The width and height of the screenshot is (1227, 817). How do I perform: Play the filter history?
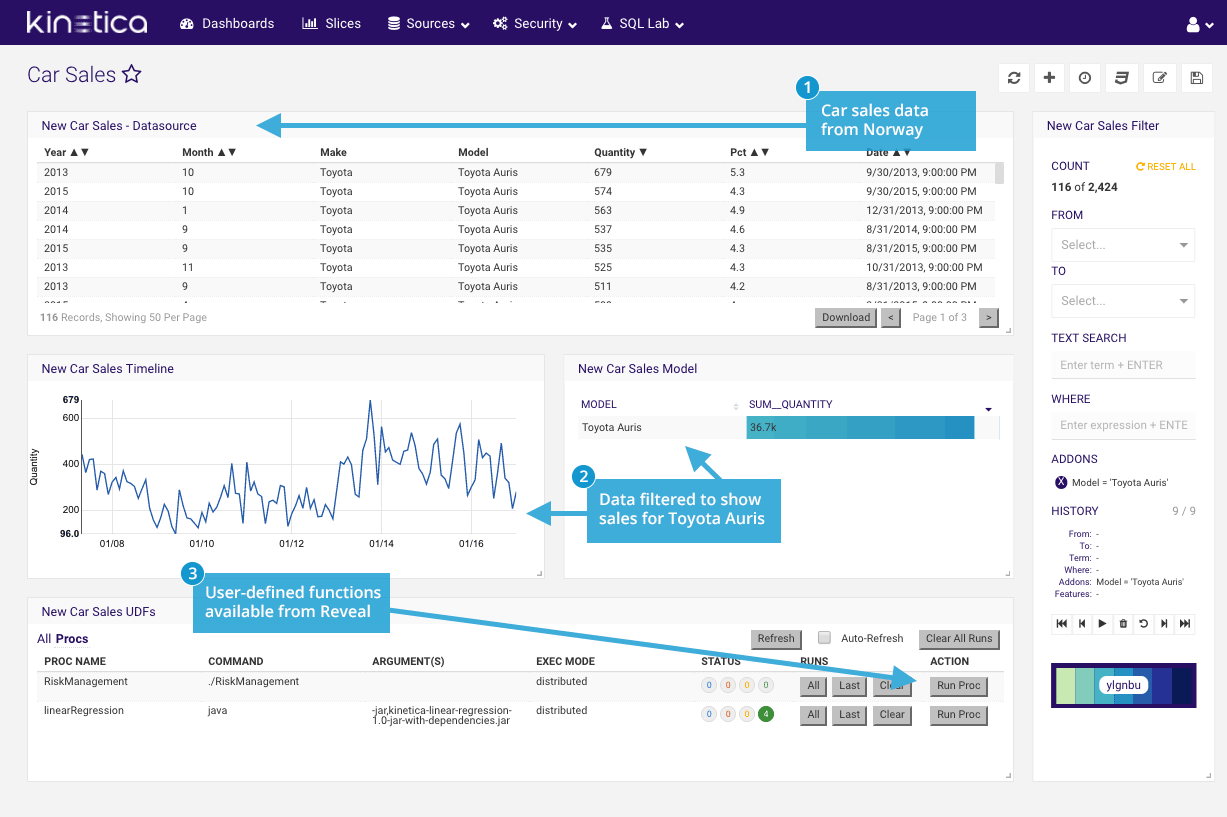(1102, 624)
